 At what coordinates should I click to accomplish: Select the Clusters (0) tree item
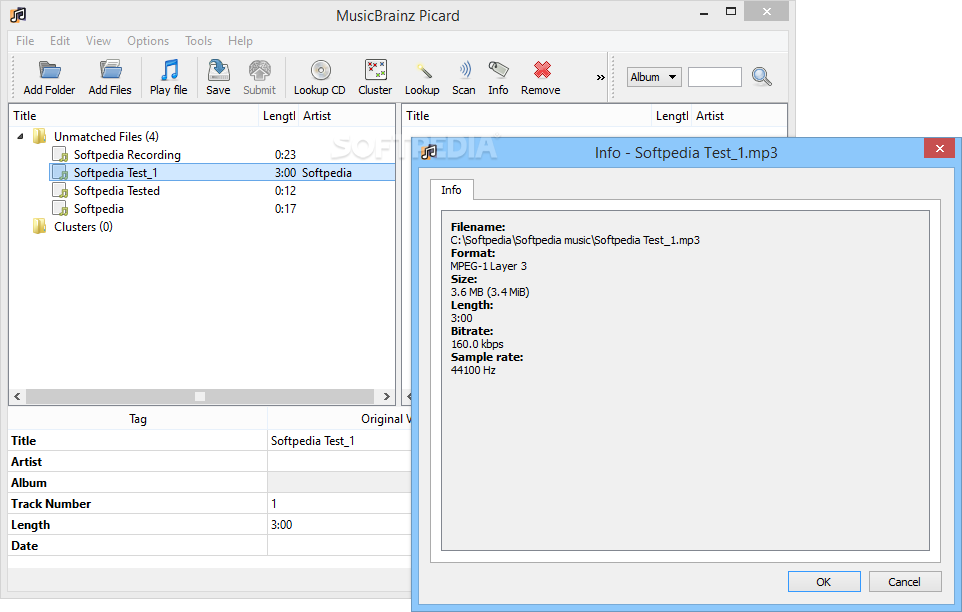pos(83,226)
